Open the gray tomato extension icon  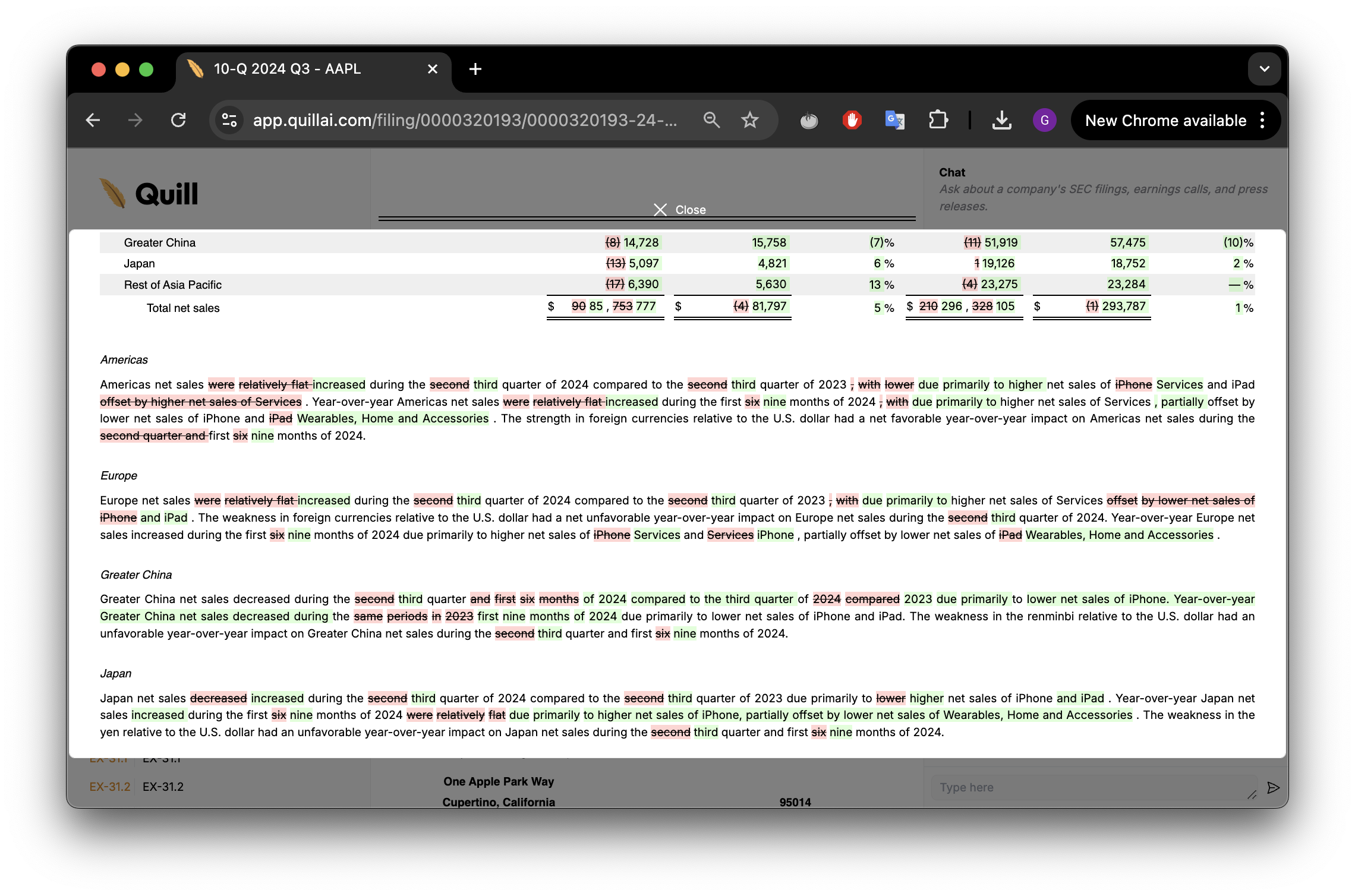click(809, 121)
